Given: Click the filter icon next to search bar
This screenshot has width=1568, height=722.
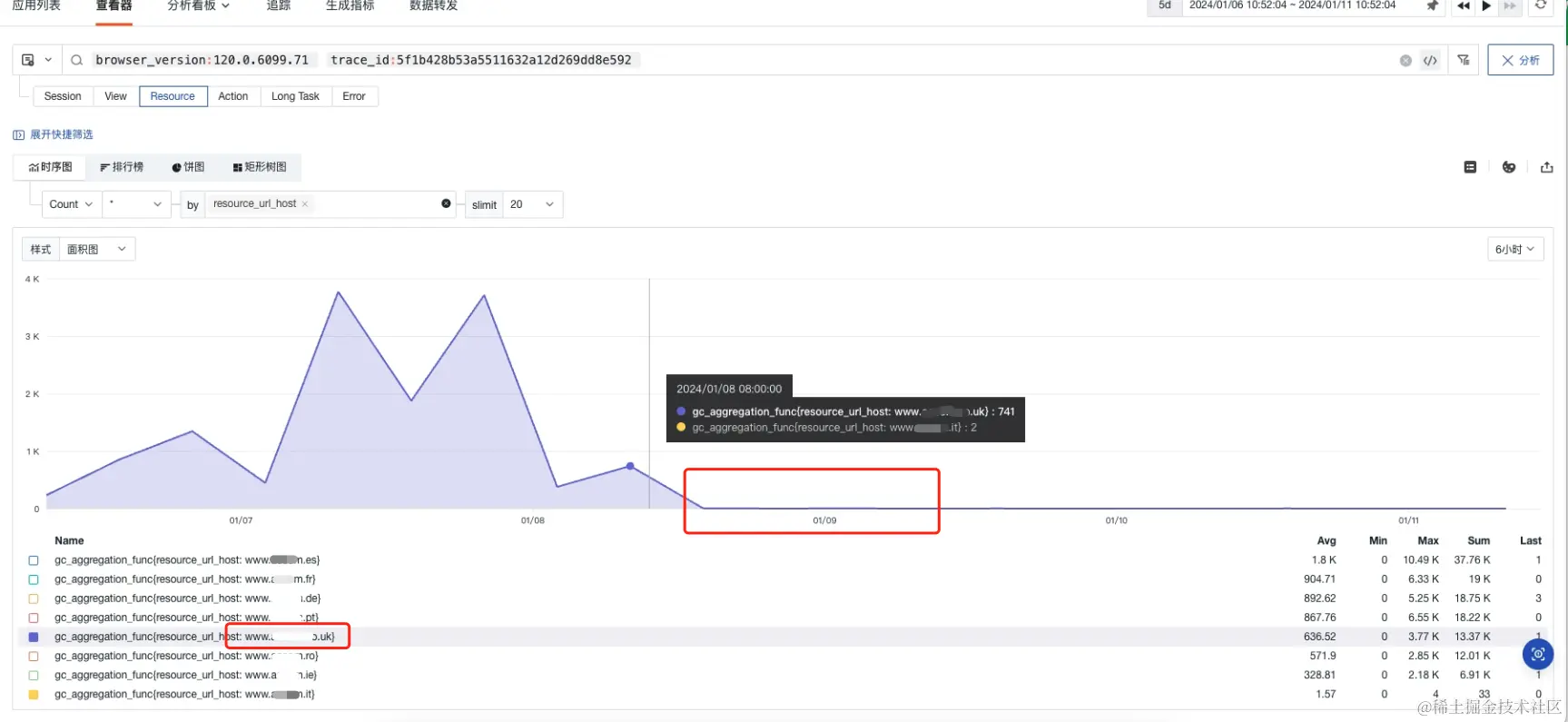Looking at the screenshot, I should tap(1464, 60).
